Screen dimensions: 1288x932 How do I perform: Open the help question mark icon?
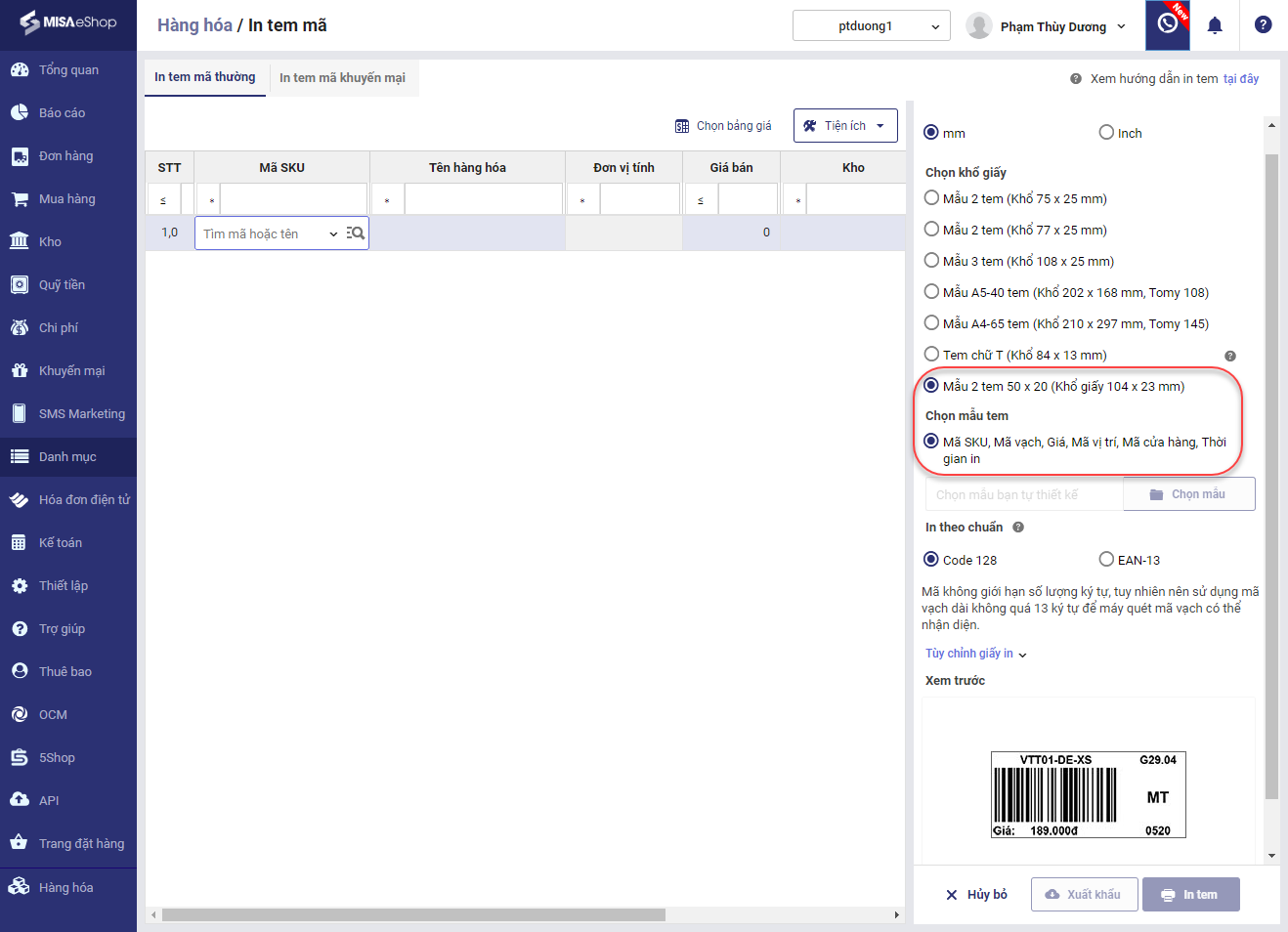tap(1263, 25)
